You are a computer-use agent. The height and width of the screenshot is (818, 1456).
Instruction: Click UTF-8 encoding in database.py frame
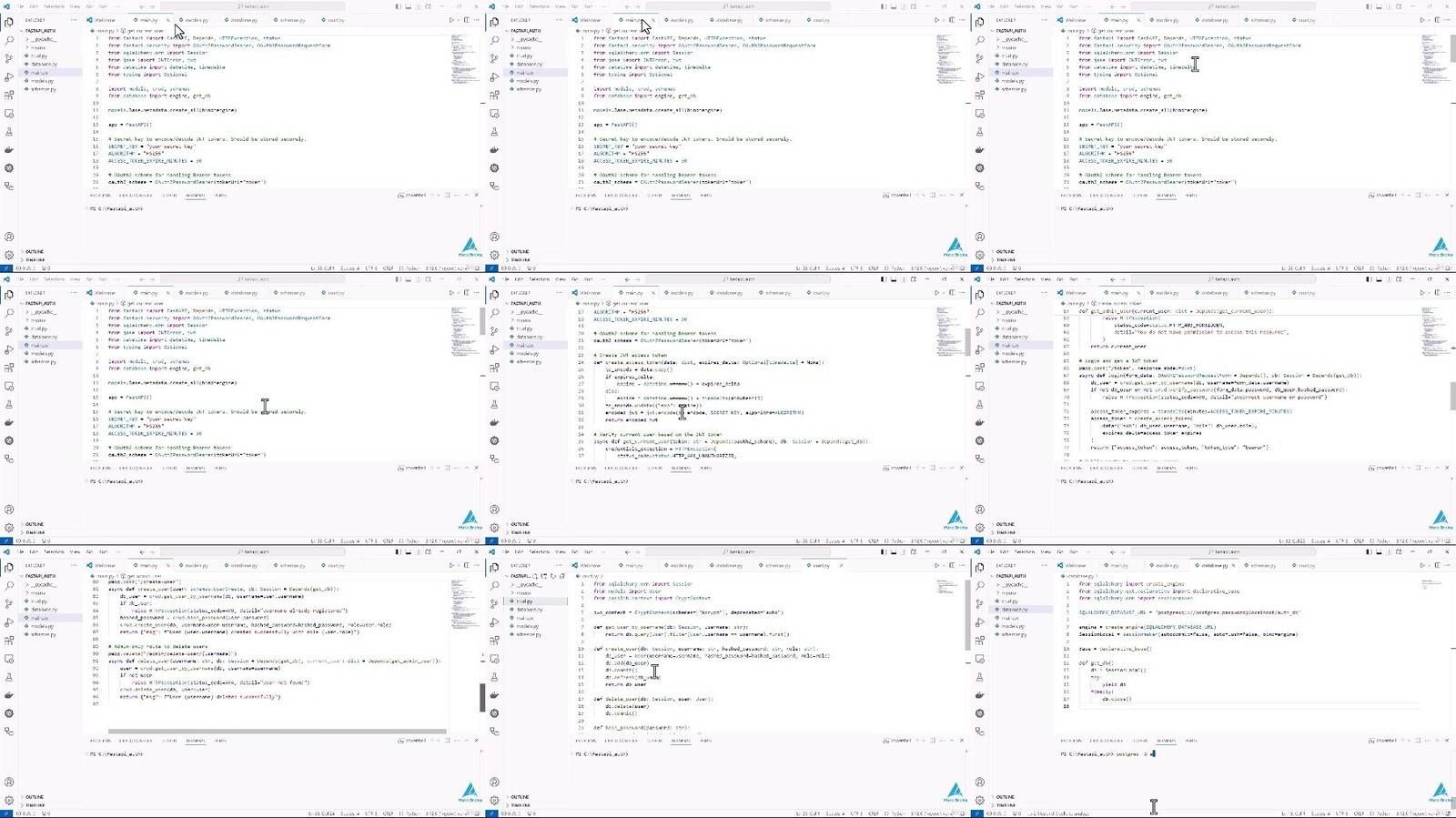tap(1341, 813)
